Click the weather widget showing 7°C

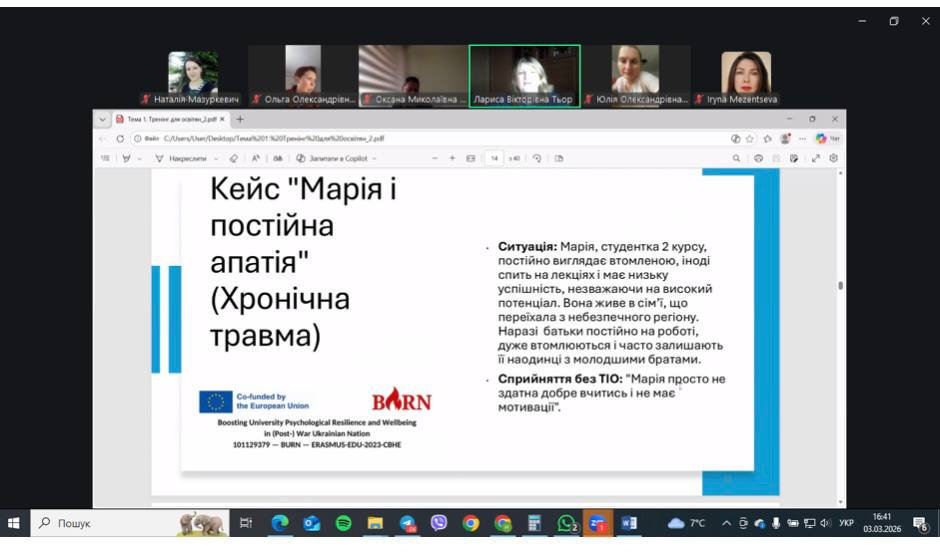click(686, 523)
